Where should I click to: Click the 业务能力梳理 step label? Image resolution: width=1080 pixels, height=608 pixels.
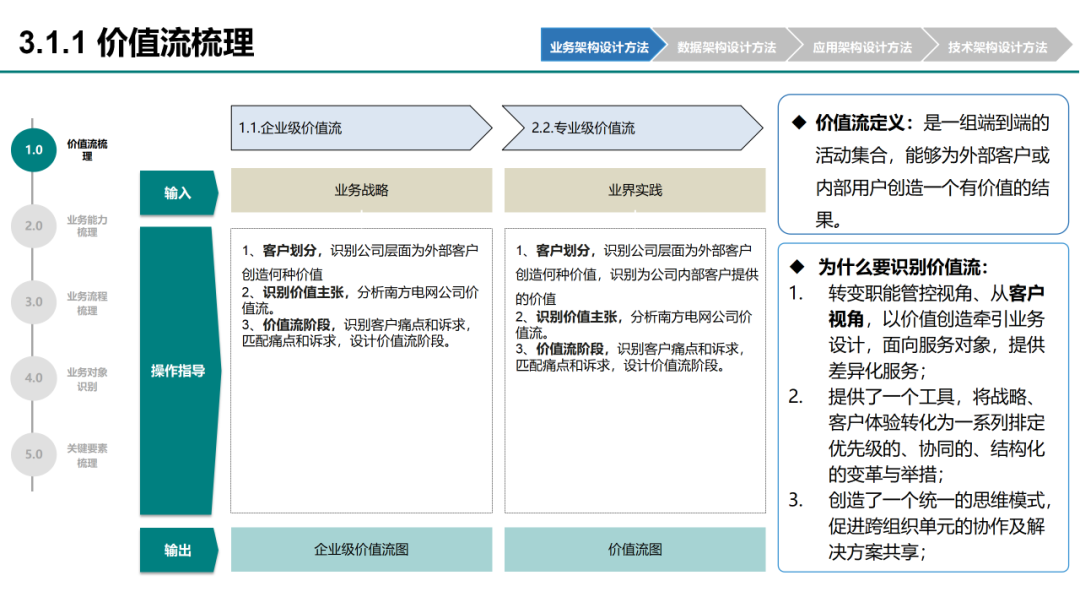pos(87,226)
